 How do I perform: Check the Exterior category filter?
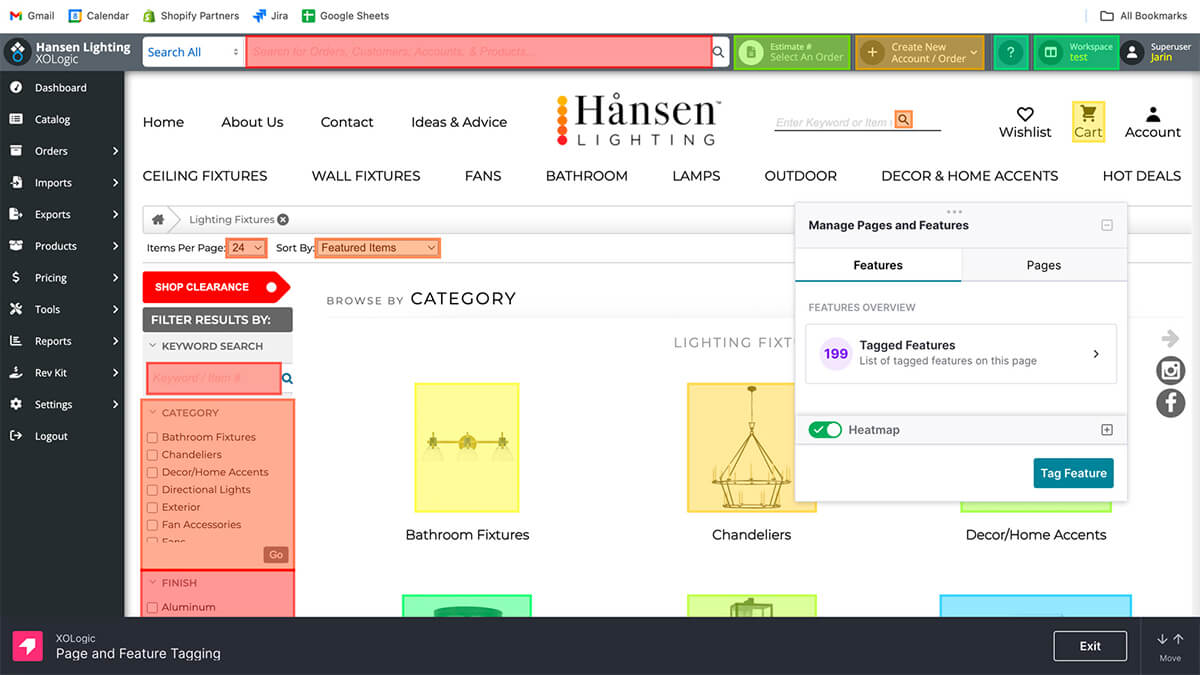(x=152, y=507)
